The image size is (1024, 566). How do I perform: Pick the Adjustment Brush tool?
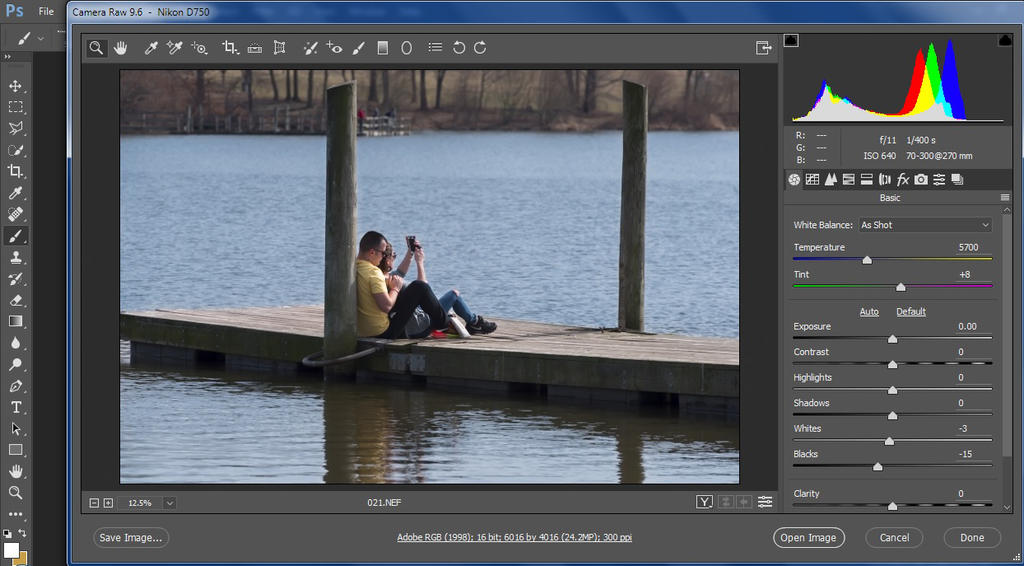pos(359,48)
